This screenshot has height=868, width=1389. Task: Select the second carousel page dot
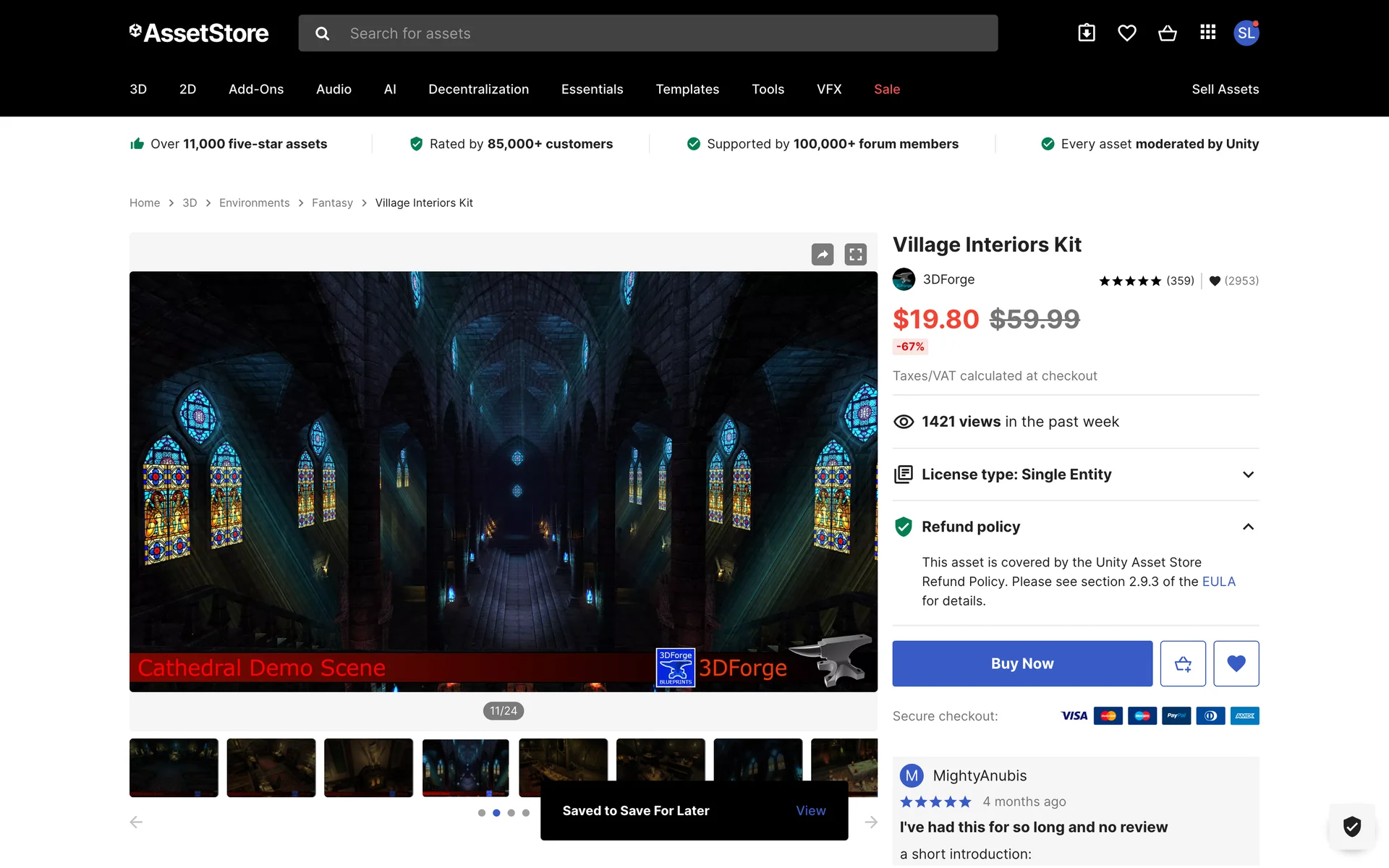(496, 813)
